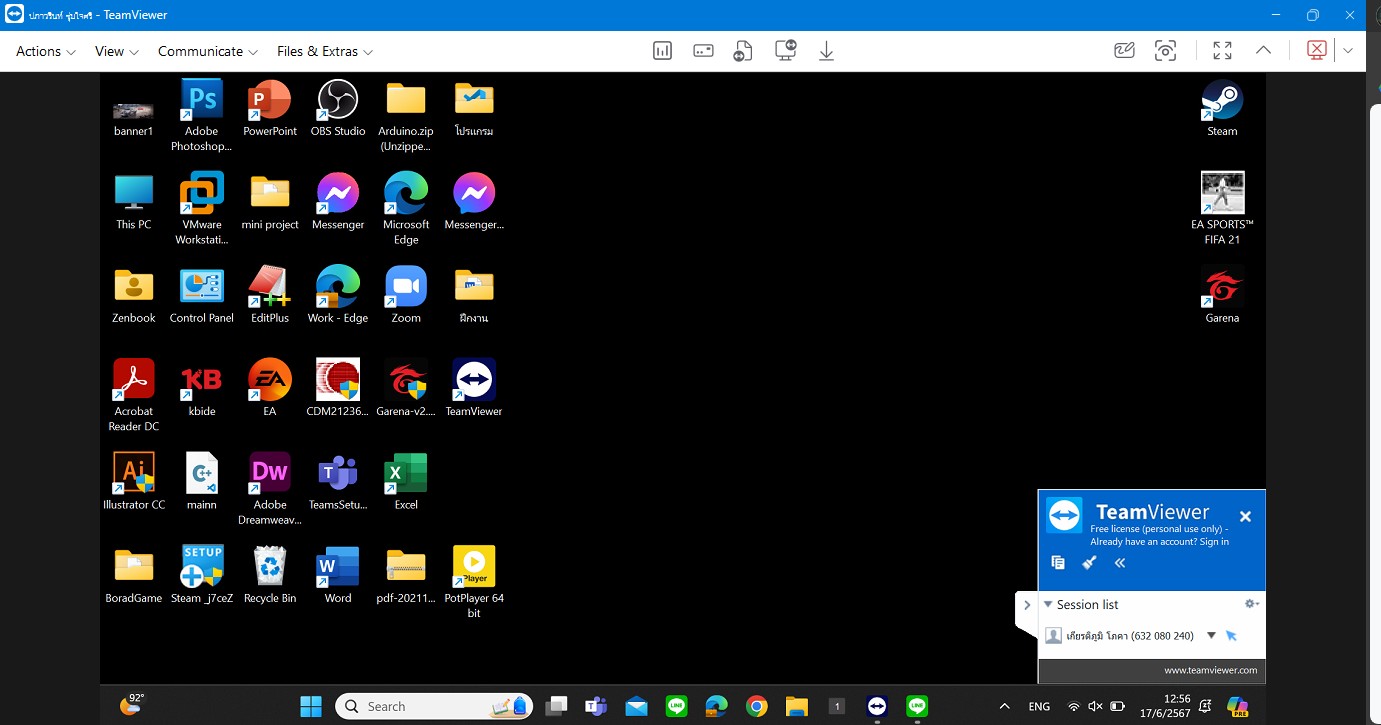Open the Session list gear settings dropdown
The image size is (1381, 725).
pyautogui.click(x=1251, y=604)
